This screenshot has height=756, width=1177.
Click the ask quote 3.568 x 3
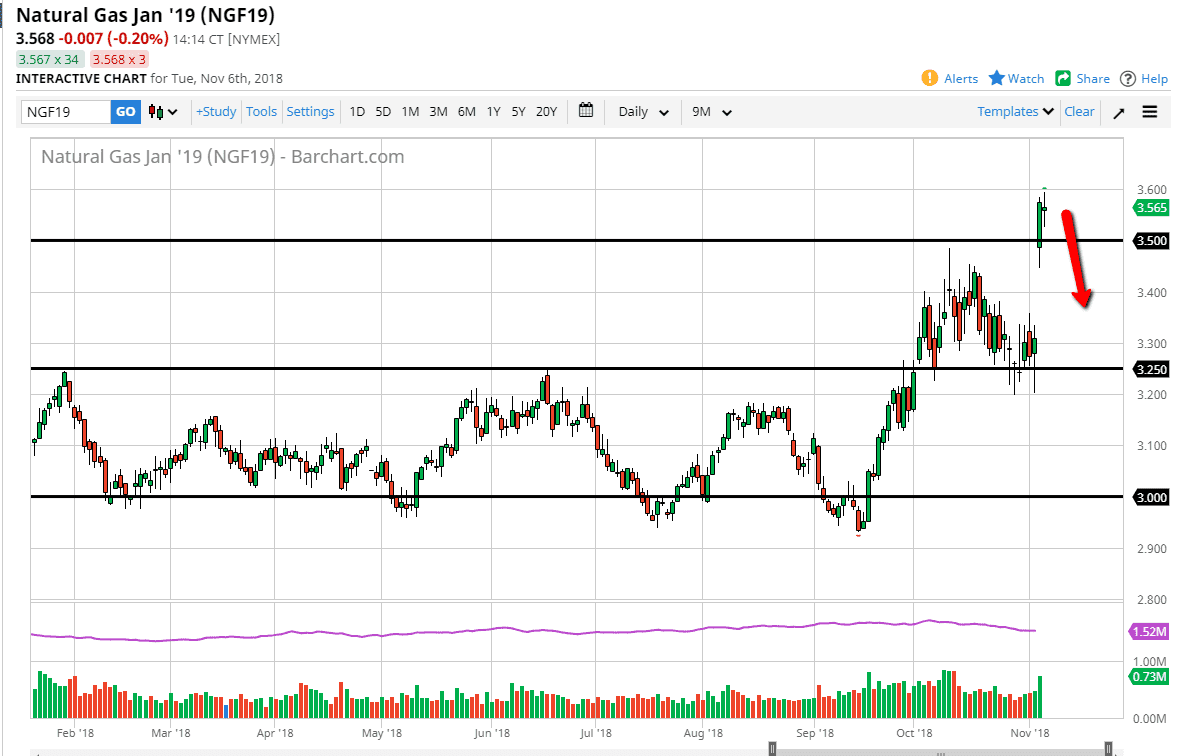tap(119, 59)
